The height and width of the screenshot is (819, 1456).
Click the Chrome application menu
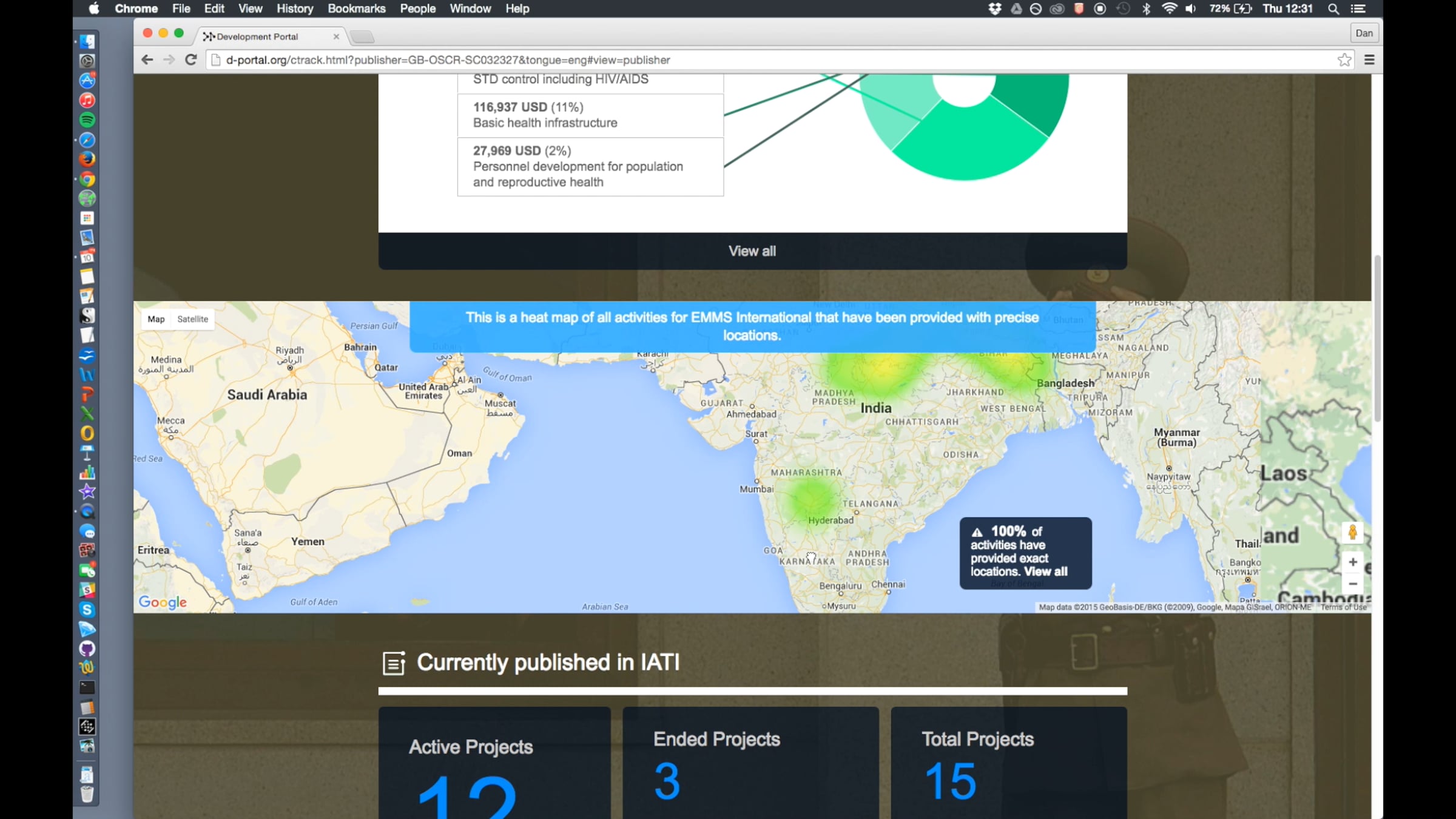[x=136, y=8]
